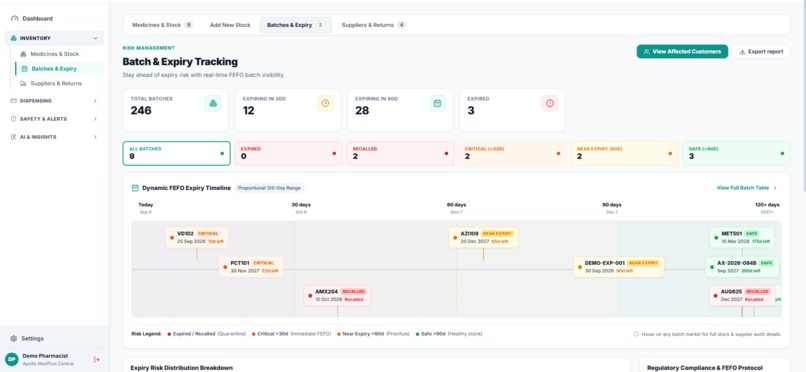Viewport: 806px width, 372px height.
Task: Filter by Expired batches card
Action: pos(288,153)
